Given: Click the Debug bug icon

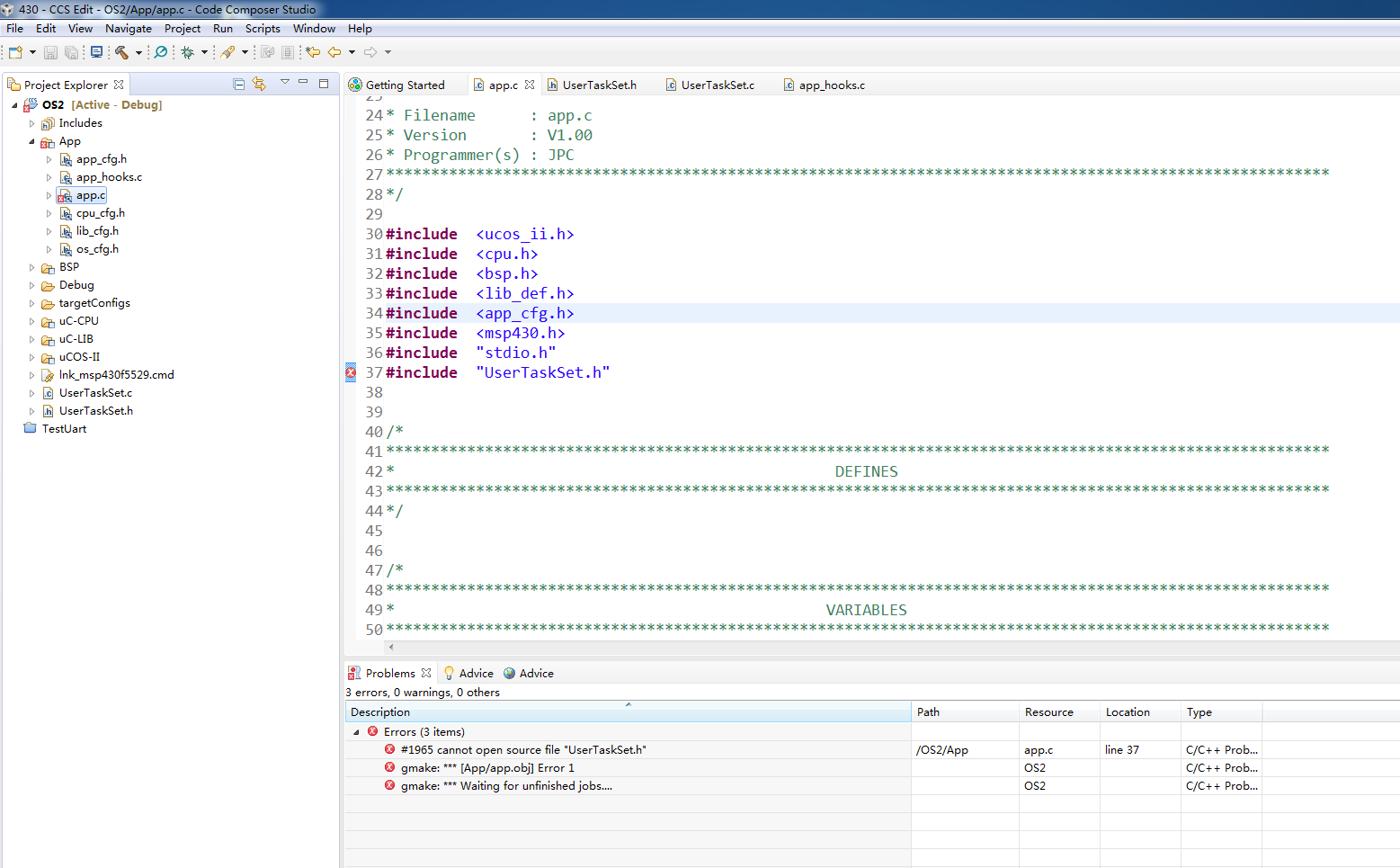Looking at the screenshot, I should [x=188, y=52].
